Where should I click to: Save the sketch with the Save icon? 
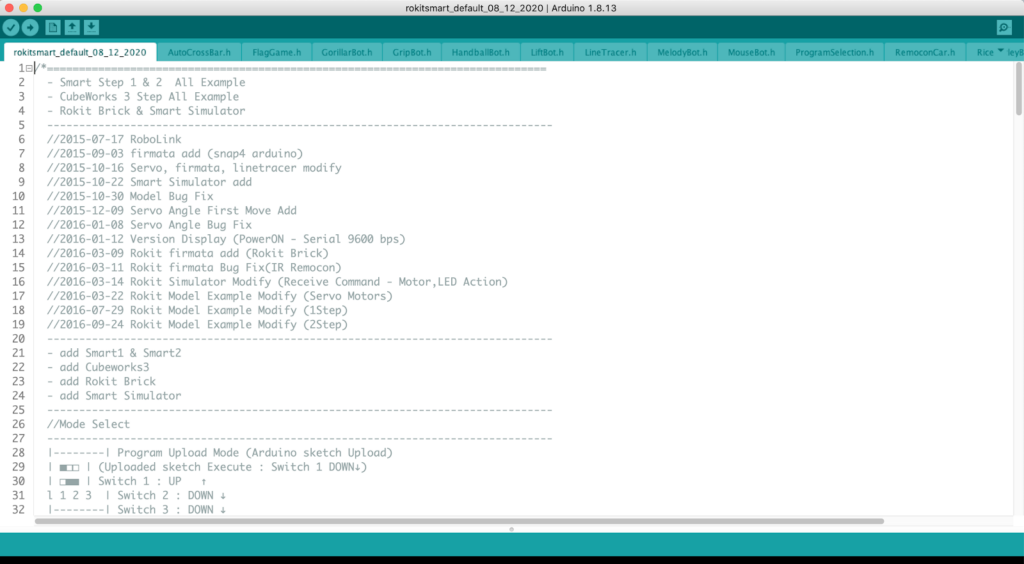pos(91,27)
